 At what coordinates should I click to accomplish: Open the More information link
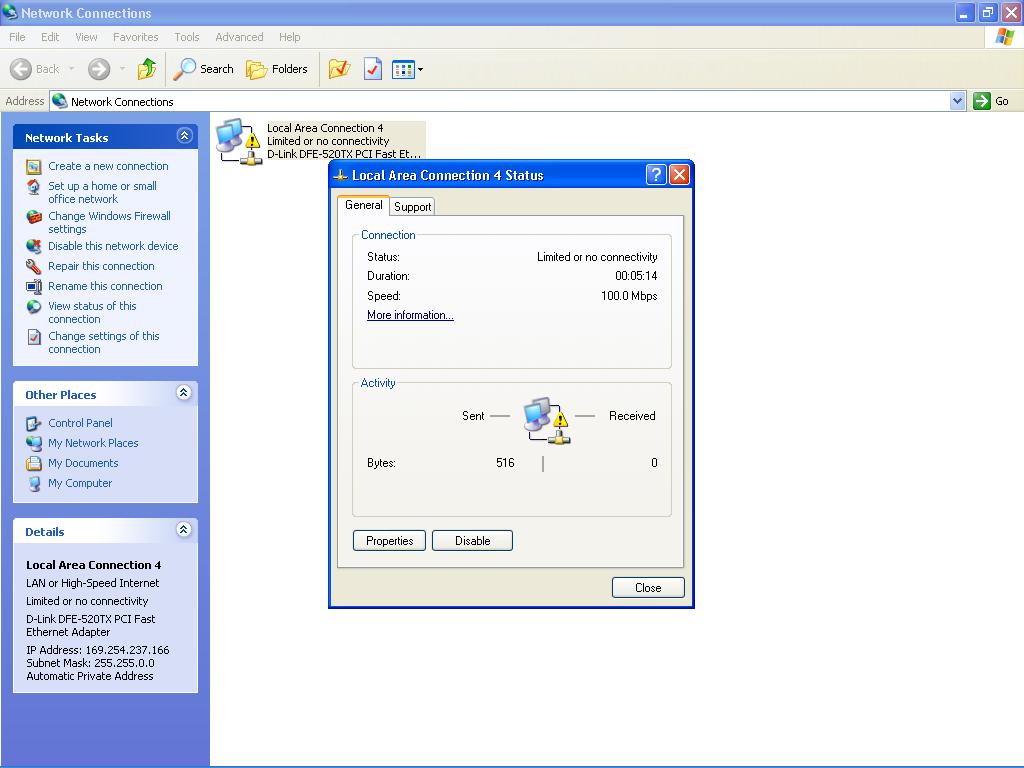[x=410, y=315]
